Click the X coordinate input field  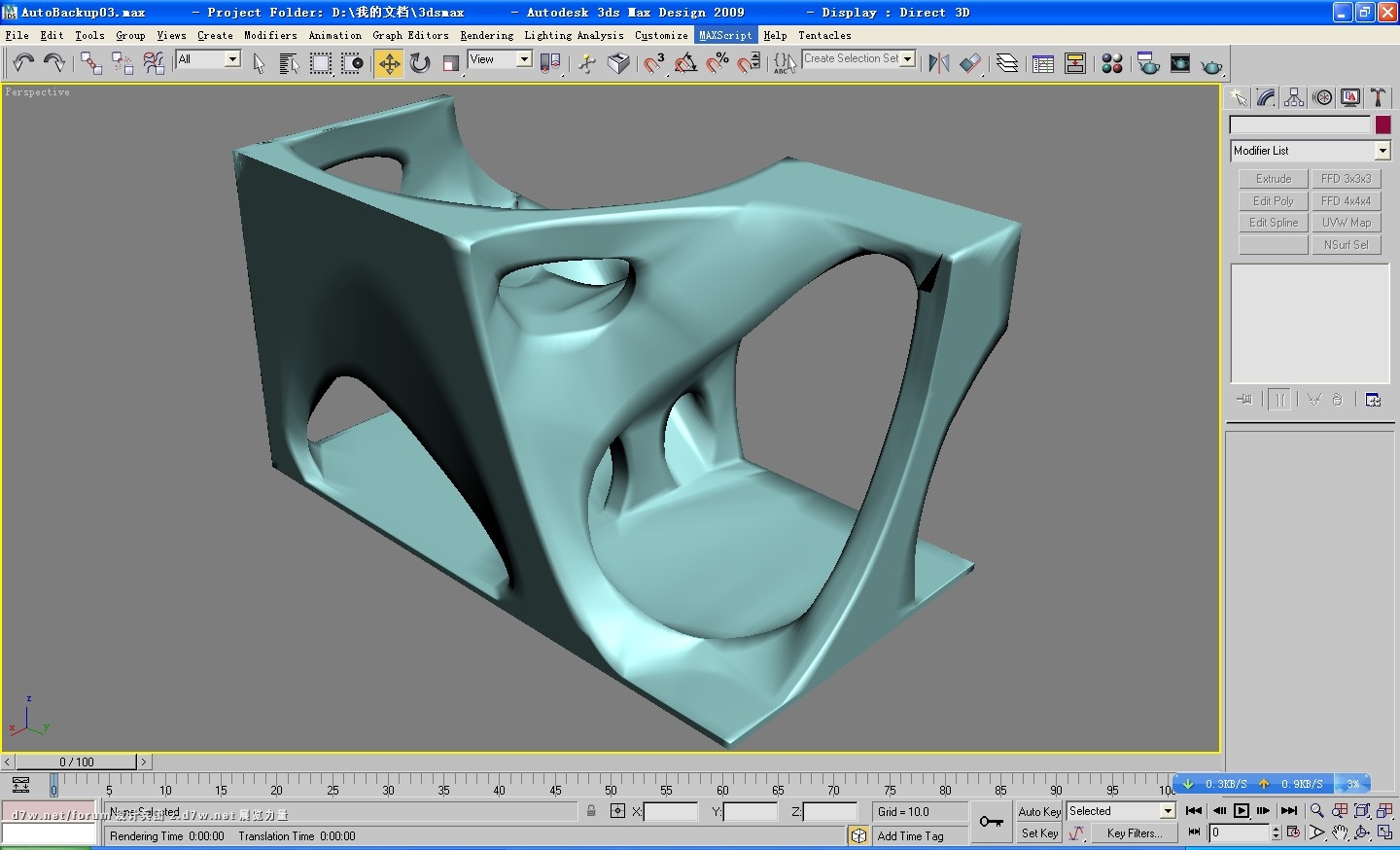point(671,811)
